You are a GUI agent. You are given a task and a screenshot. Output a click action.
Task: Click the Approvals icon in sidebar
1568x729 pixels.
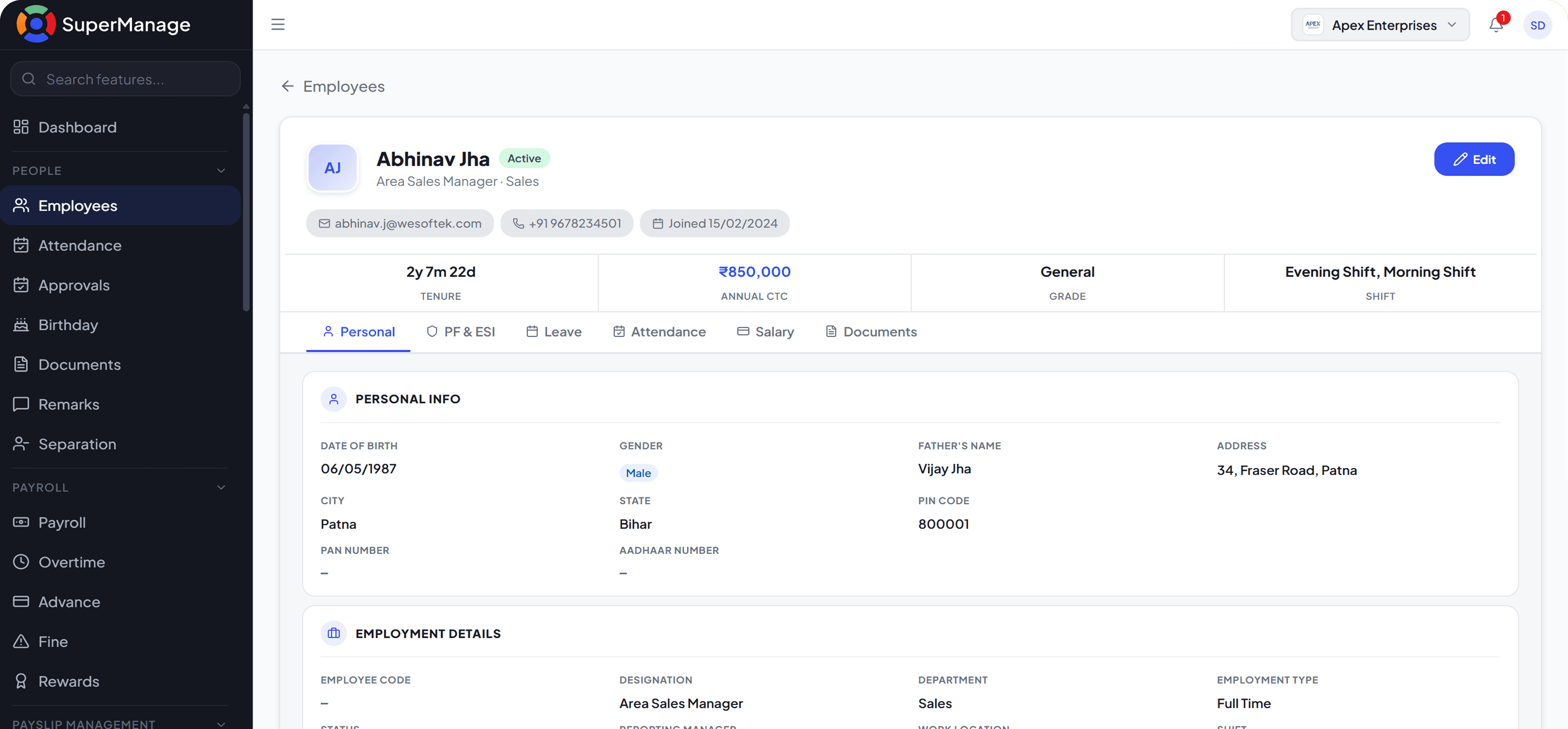(21, 285)
